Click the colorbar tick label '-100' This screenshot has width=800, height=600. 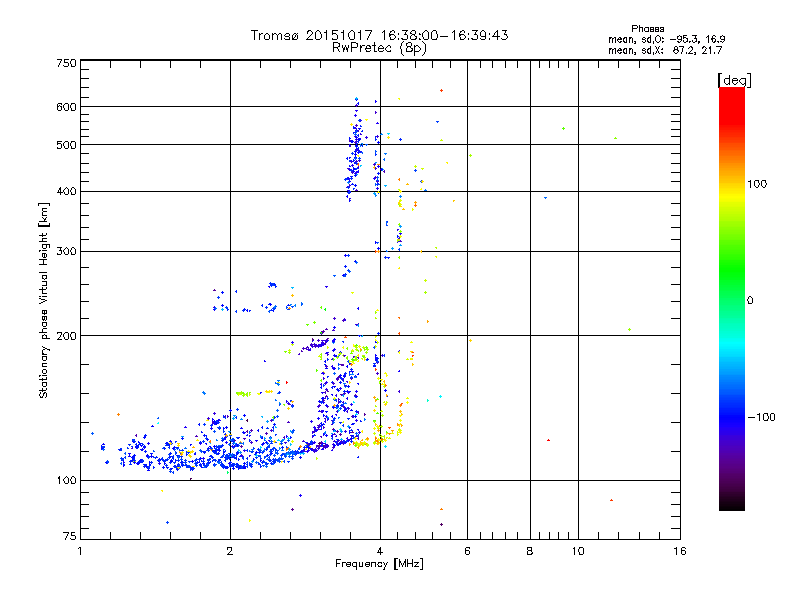761,417
